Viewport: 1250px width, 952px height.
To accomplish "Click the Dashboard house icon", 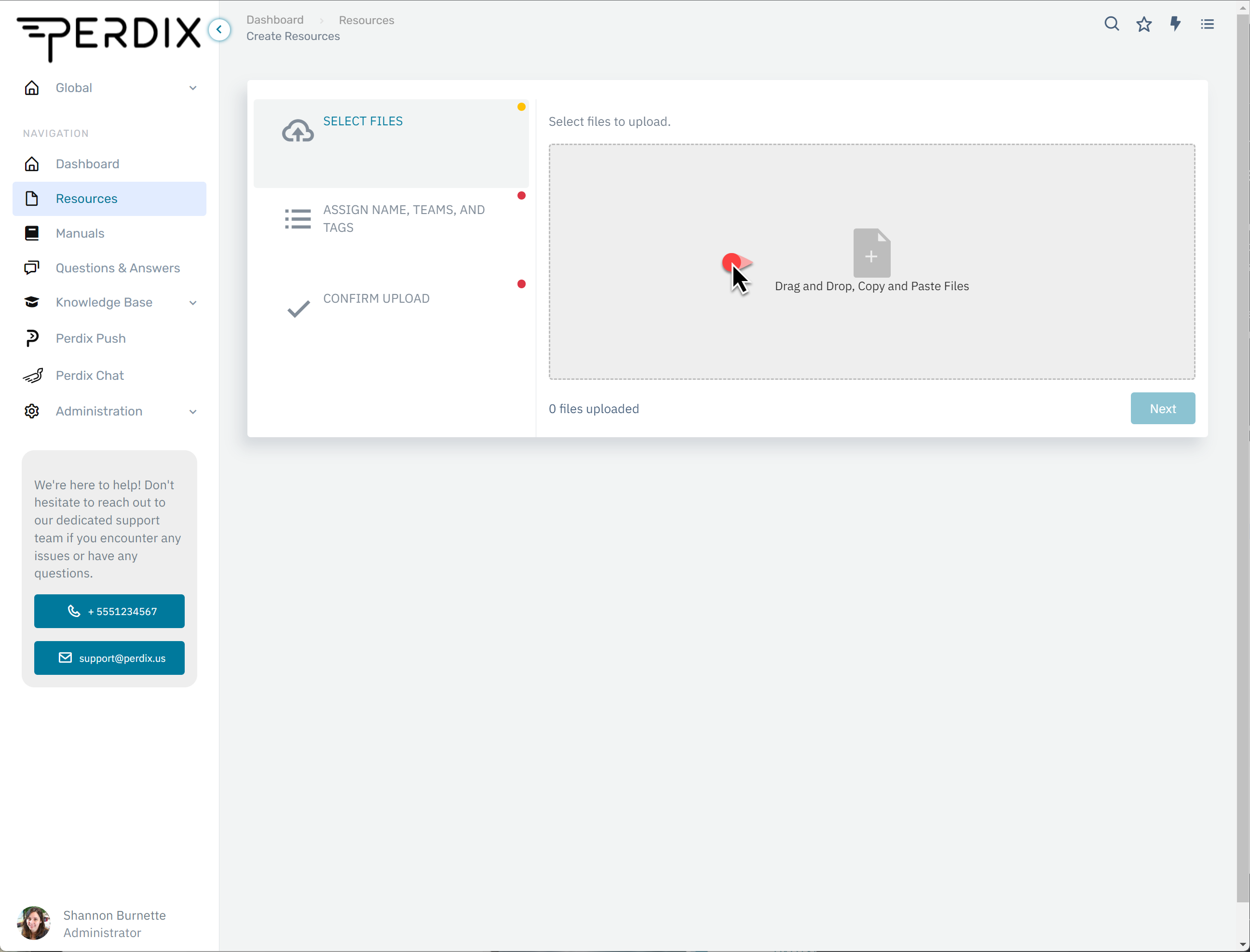I will click(32, 164).
